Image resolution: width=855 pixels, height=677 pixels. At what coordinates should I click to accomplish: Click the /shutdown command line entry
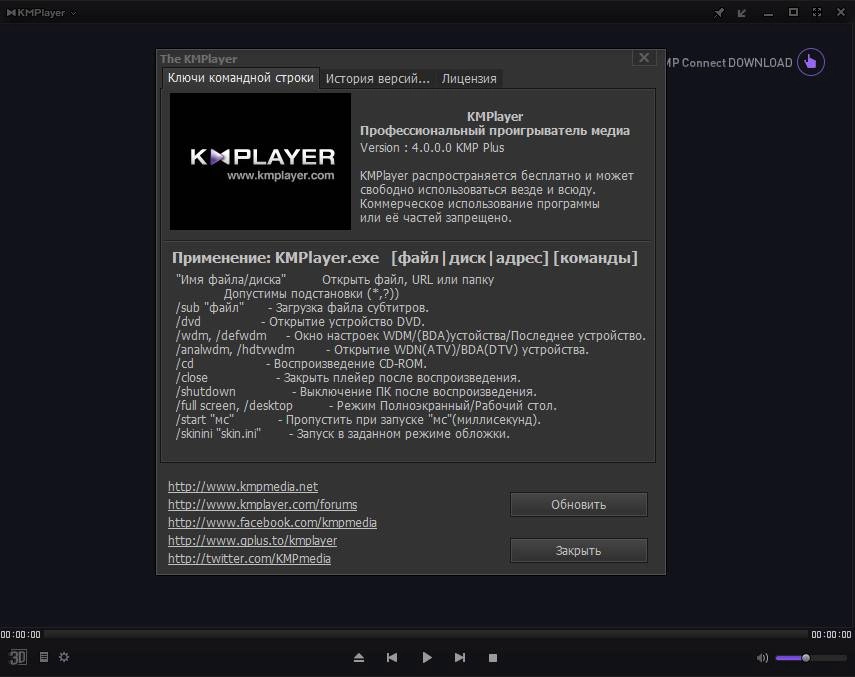356,392
